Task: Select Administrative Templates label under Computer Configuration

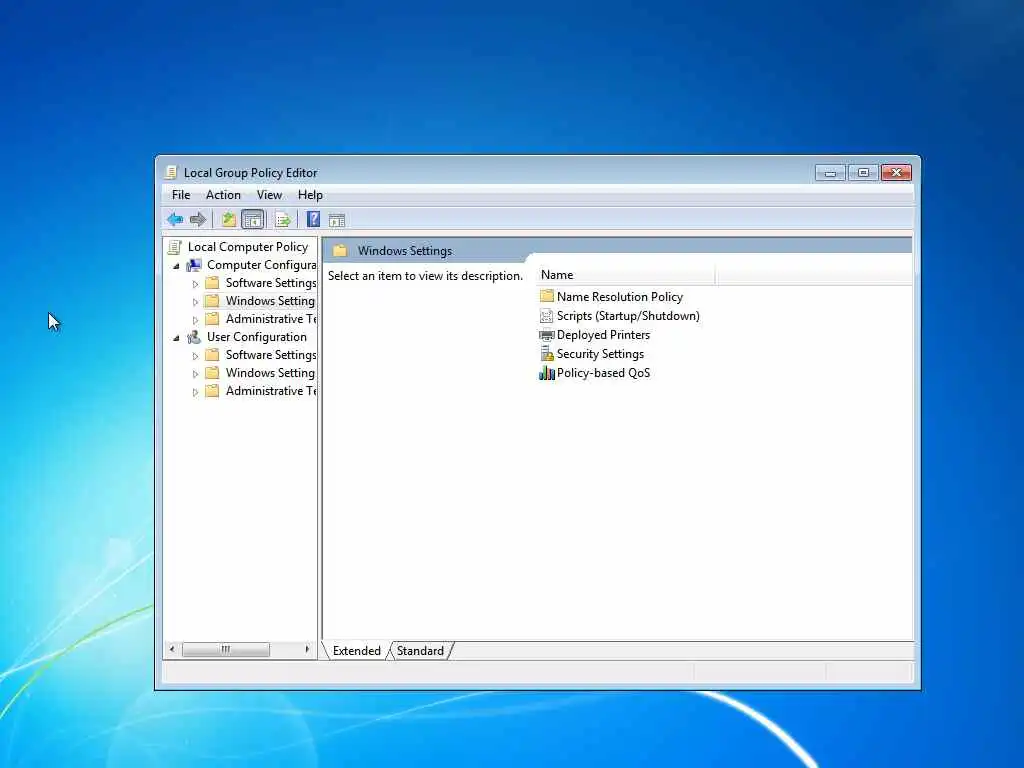Action: [x=271, y=319]
